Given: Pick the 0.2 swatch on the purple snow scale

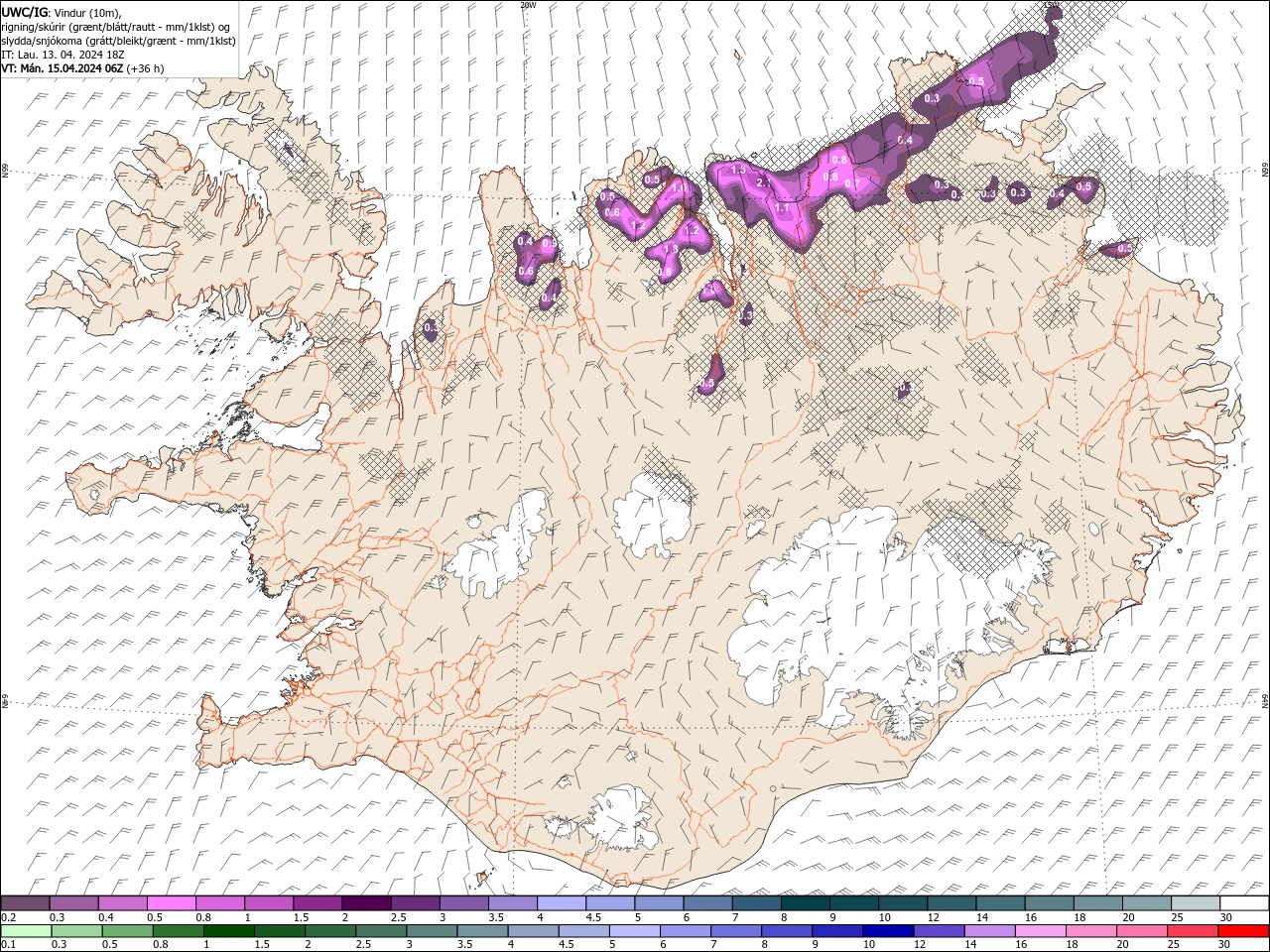Looking at the screenshot, I should [25, 903].
